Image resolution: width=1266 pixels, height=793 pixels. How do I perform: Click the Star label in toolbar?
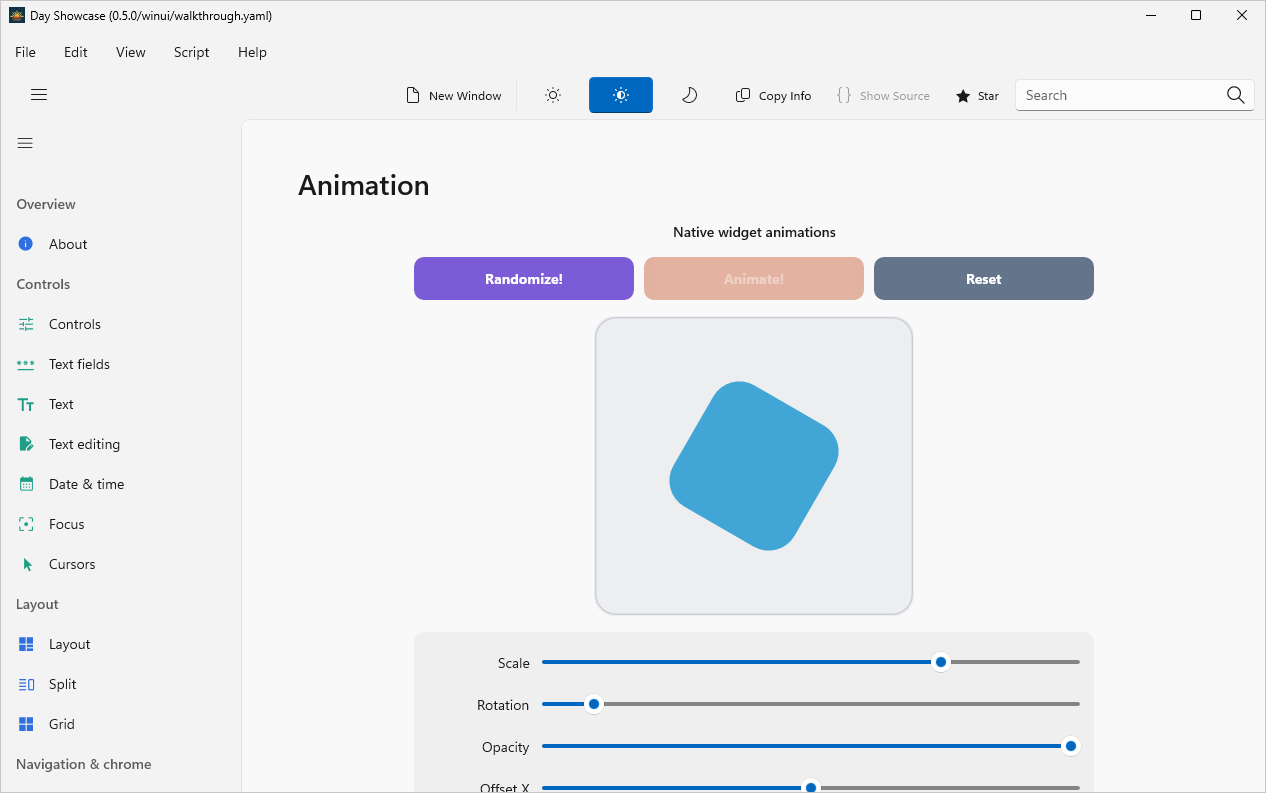pos(988,96)
